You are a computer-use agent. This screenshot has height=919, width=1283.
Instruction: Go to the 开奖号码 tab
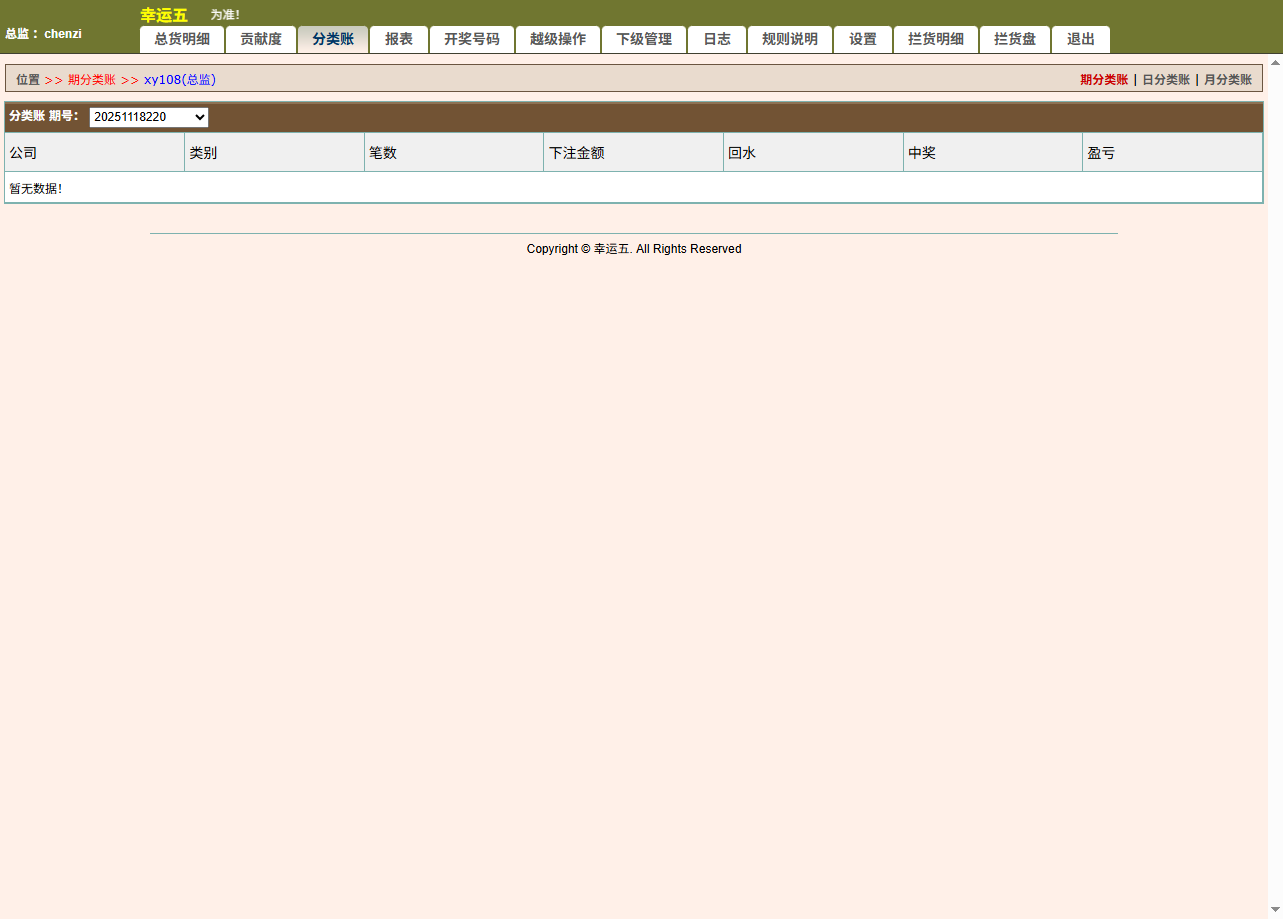pyautogui.click(x=472, y=40)
